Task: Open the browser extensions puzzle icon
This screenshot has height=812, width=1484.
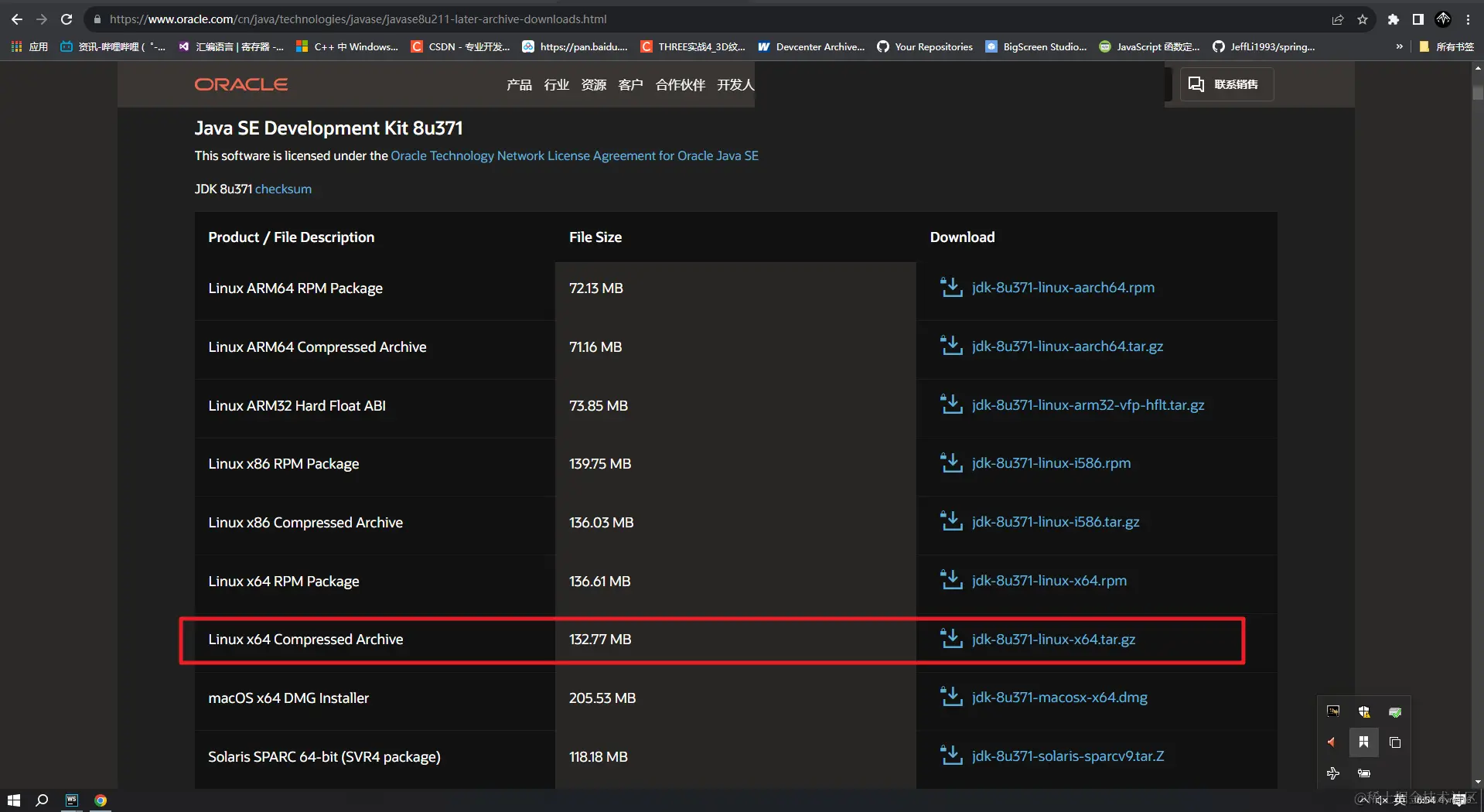Action: click(1394, 19)
